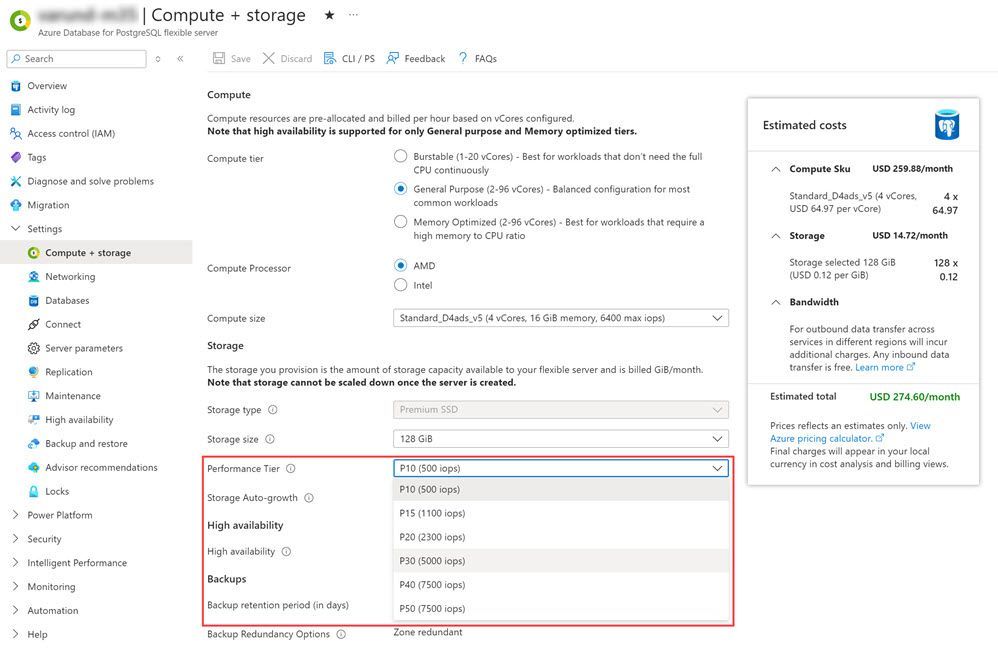Collapse the sidebar using the double-chevron icon
This screenshot has height=660, width=998.
pos(180,59)
